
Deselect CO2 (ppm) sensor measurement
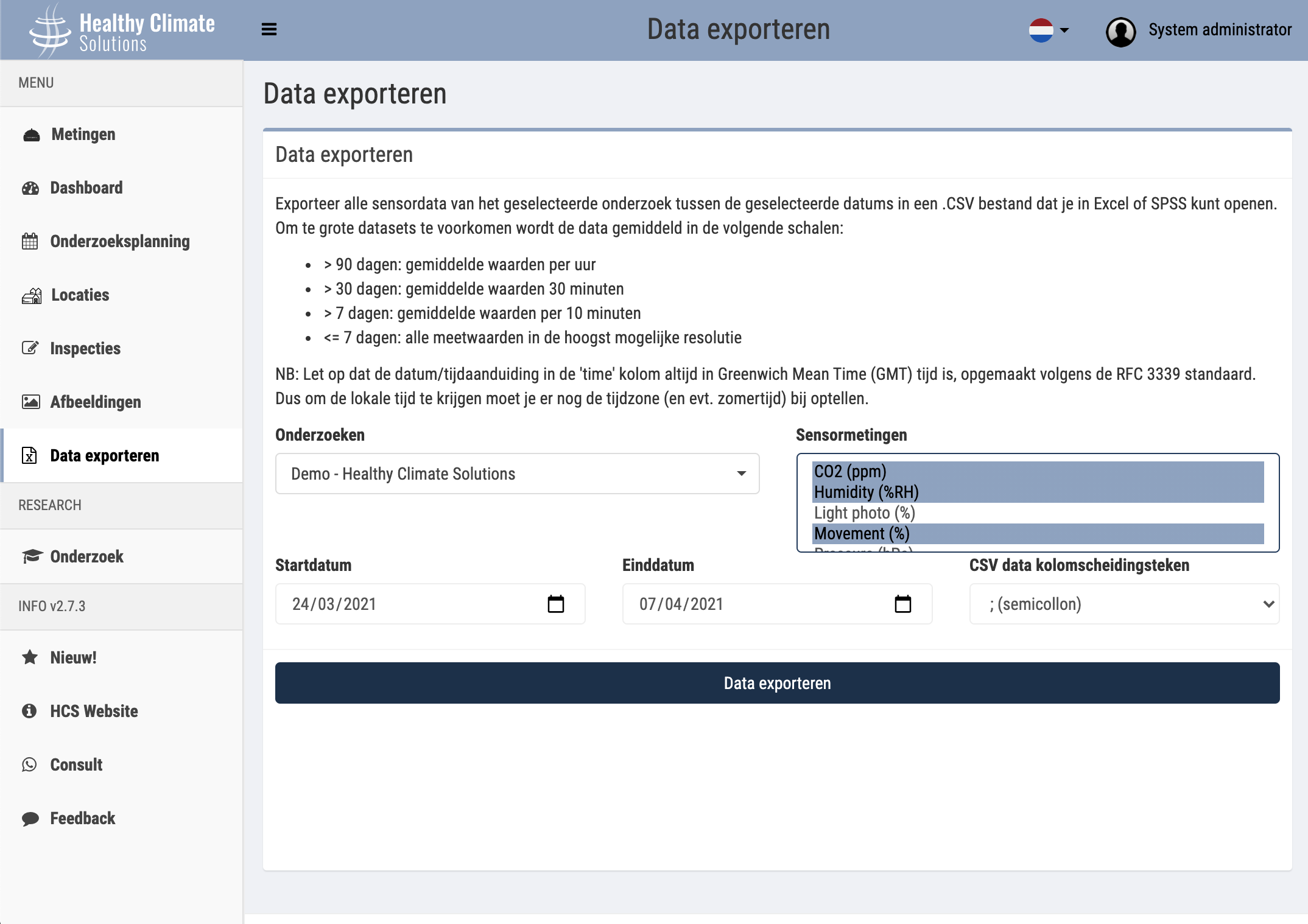(851, 471)
